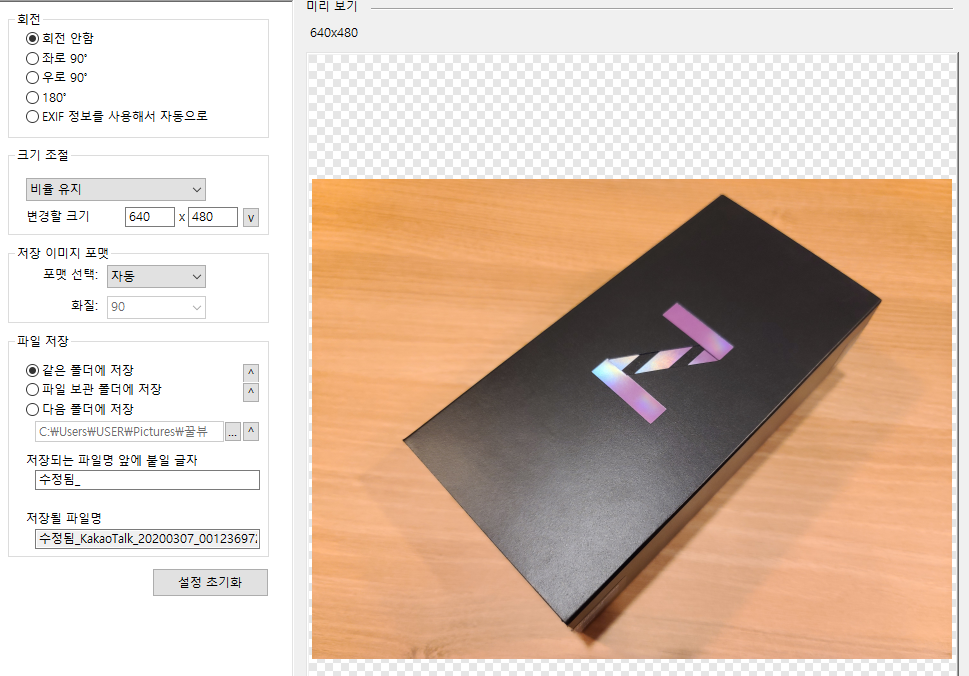
Task: Select 같은 폴더에 저장 option
Action: [80, 370]
